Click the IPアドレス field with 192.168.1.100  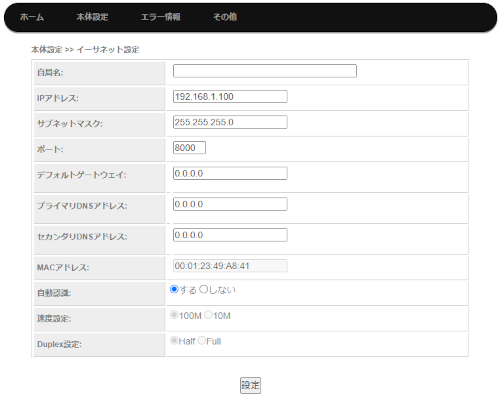(230, 97)
